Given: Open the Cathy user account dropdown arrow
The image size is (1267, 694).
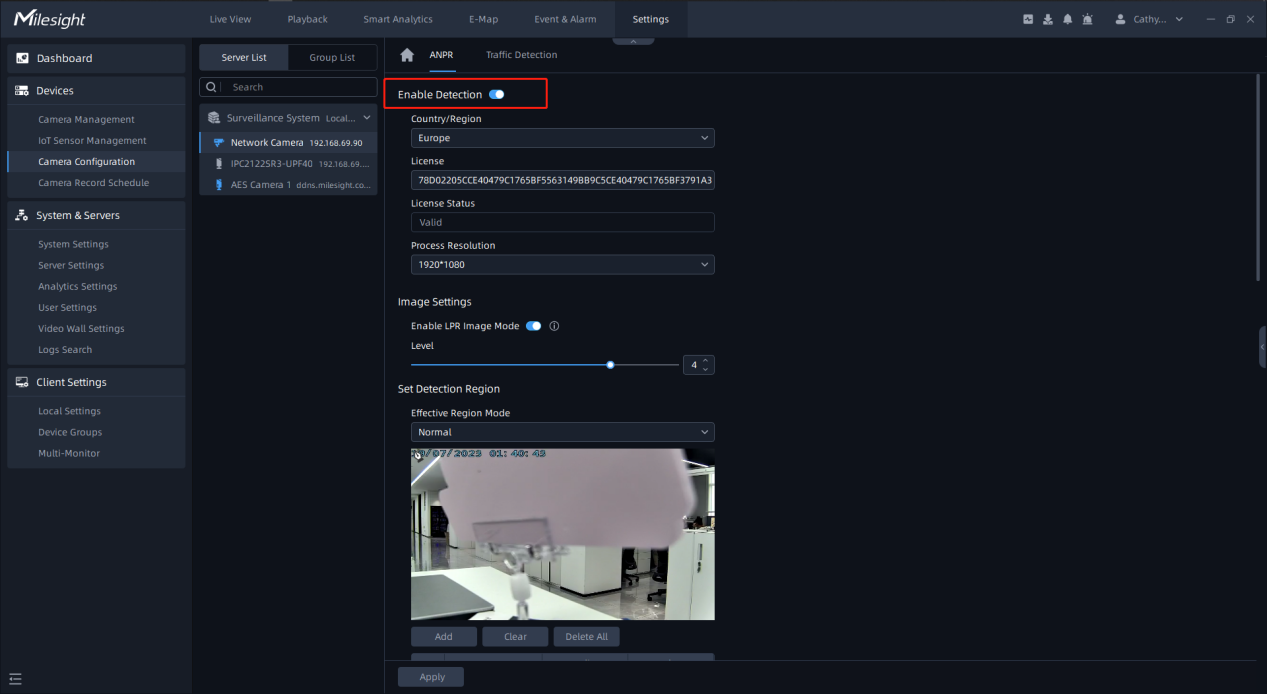Looking at the screenshot, I should [x=1179, y=19].
